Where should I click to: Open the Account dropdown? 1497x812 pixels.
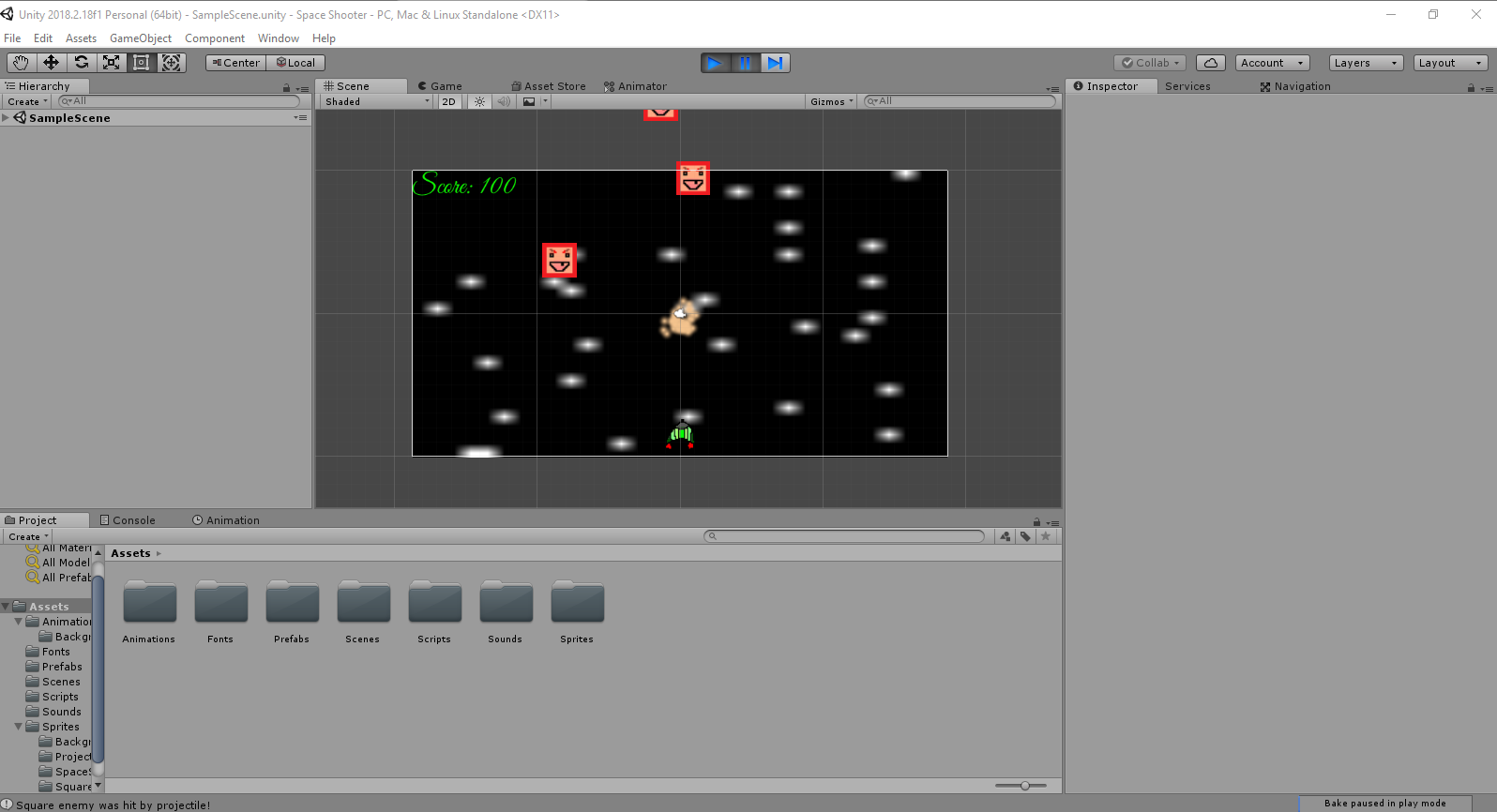click(x=1272, y=63)
